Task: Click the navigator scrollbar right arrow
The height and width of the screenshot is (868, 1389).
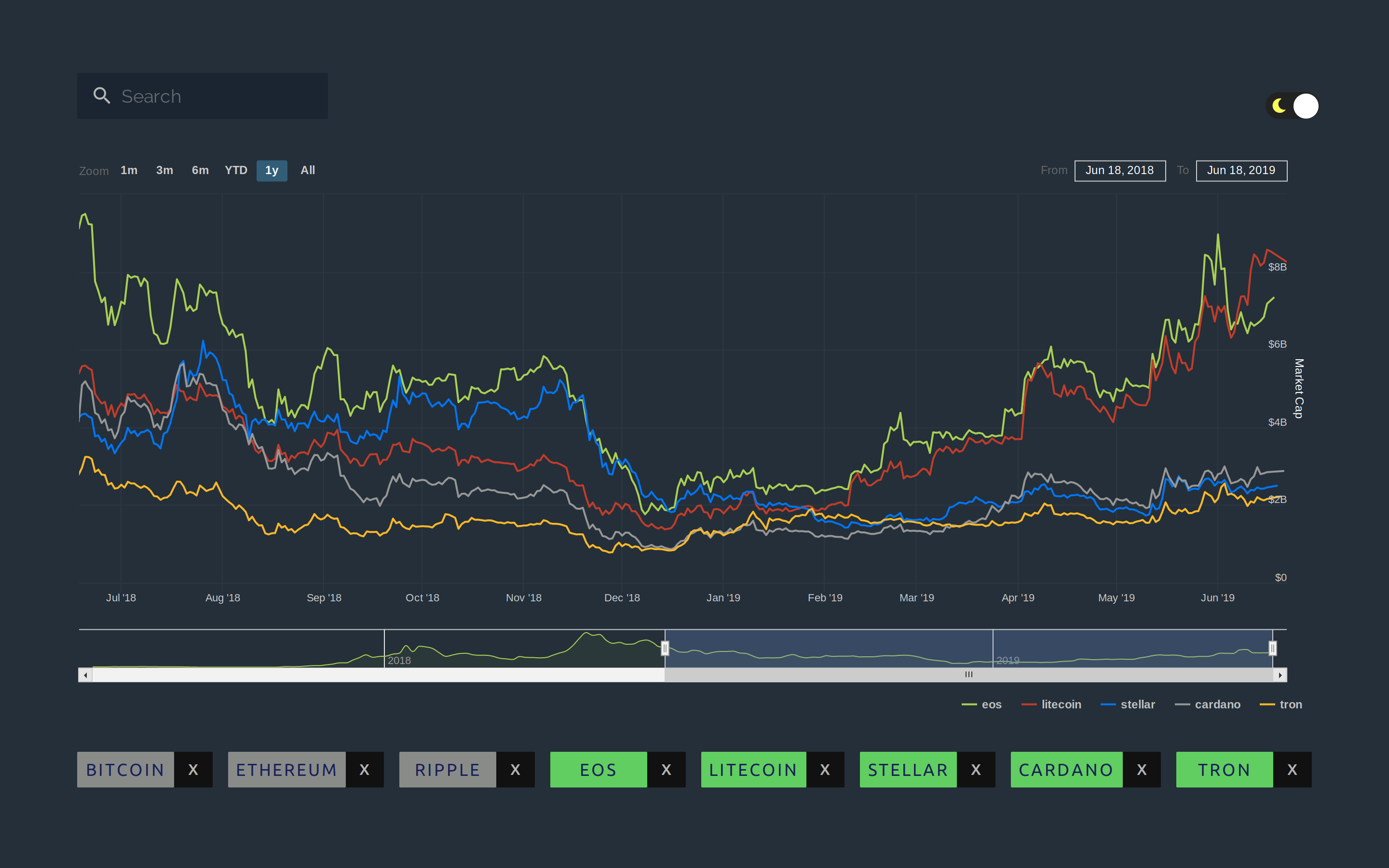Action: [x=1280, y=675]
